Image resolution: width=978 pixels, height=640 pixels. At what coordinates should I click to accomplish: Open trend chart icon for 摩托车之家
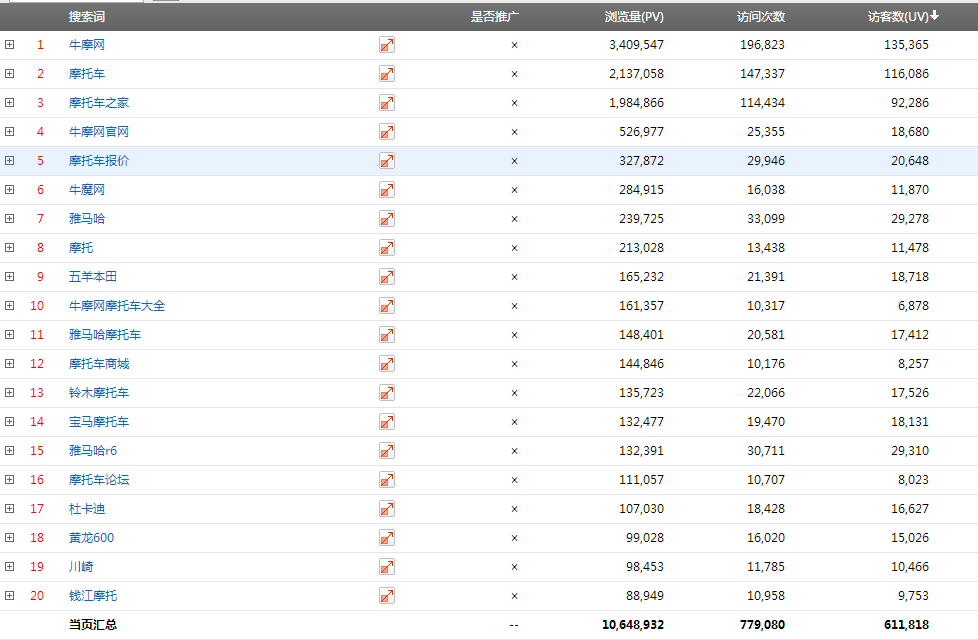click(x=387, y=103)
